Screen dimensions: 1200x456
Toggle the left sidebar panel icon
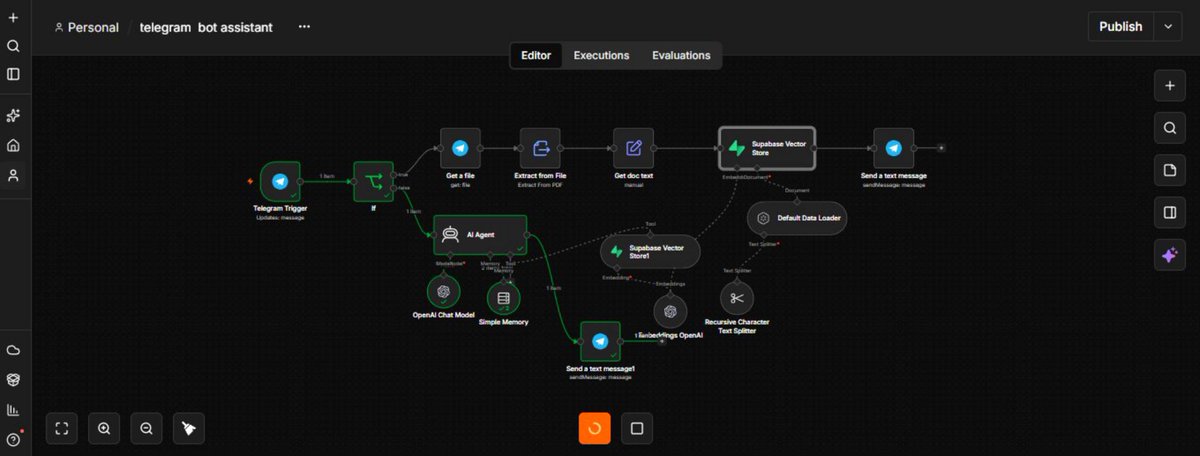(13, 74)
